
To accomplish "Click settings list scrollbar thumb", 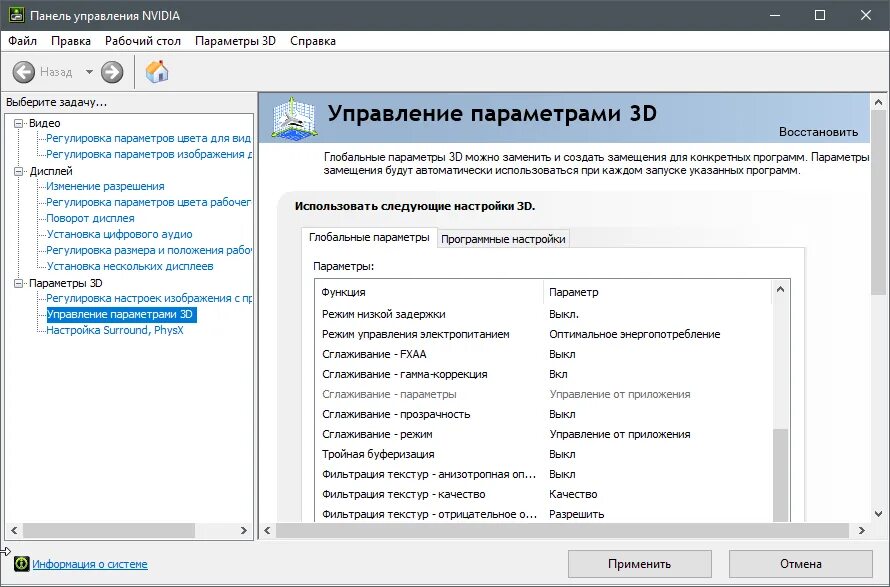I will coord(780,475).
